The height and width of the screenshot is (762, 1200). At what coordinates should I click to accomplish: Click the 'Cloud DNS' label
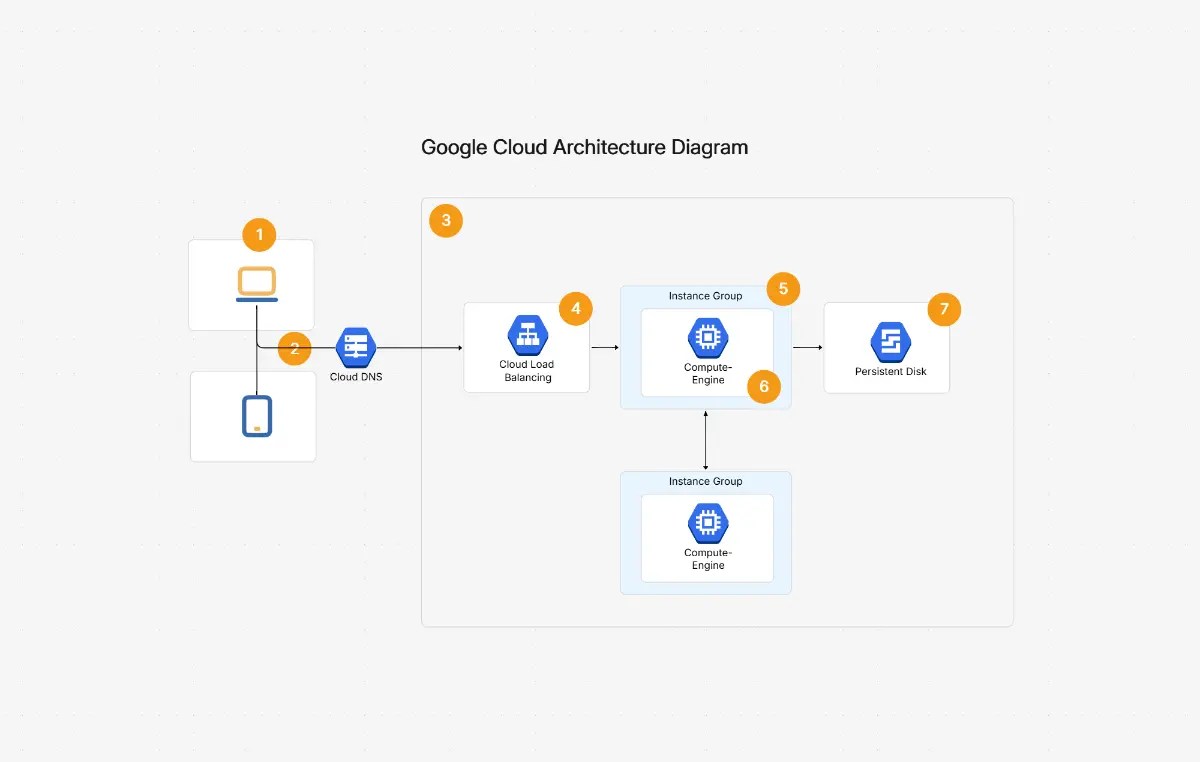pyautogui.click(x=356, y=377)
